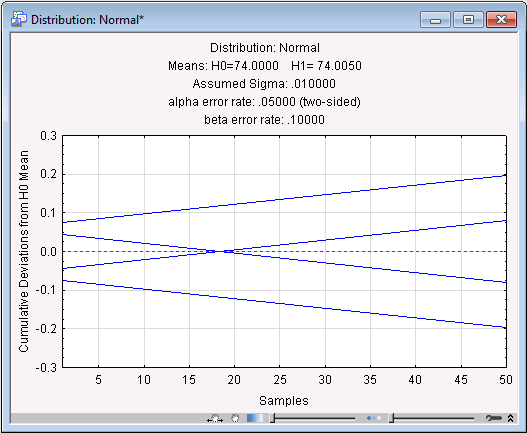Click the three blue dots icon
The image size is (527, 433).
coord(374,418)
